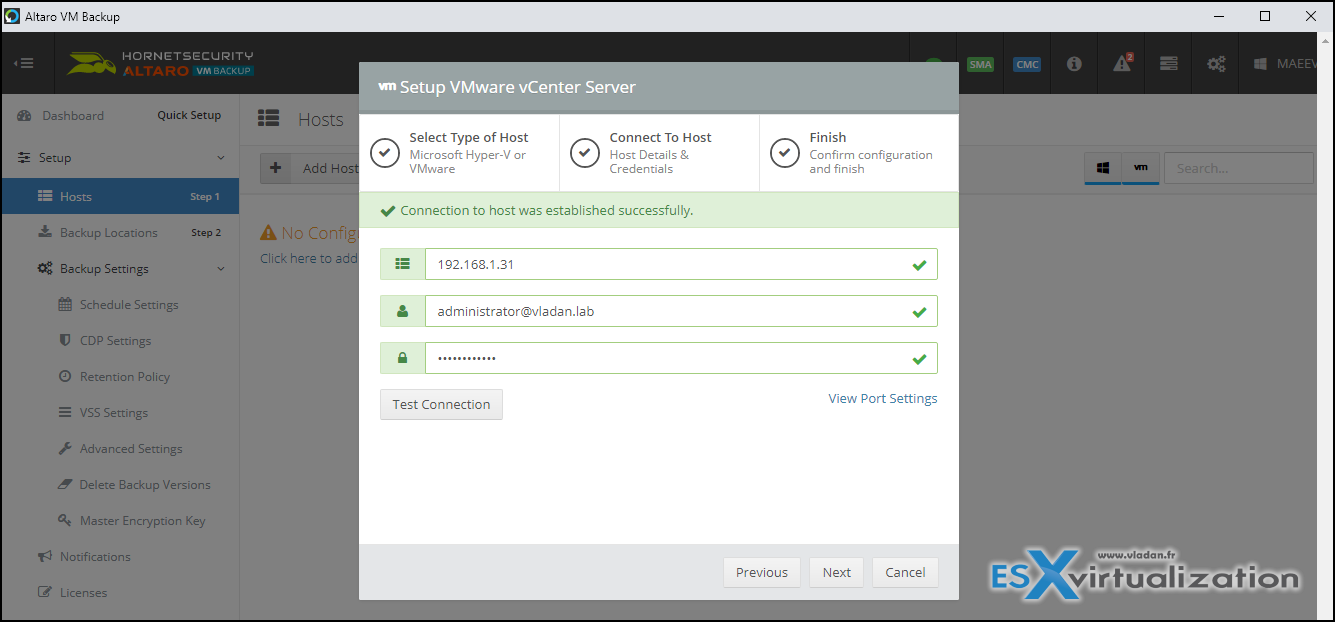The width and height of the screenshot is (1335, 622).
Task: Filter hosts by VMware vm icon
Action: 1140,168
